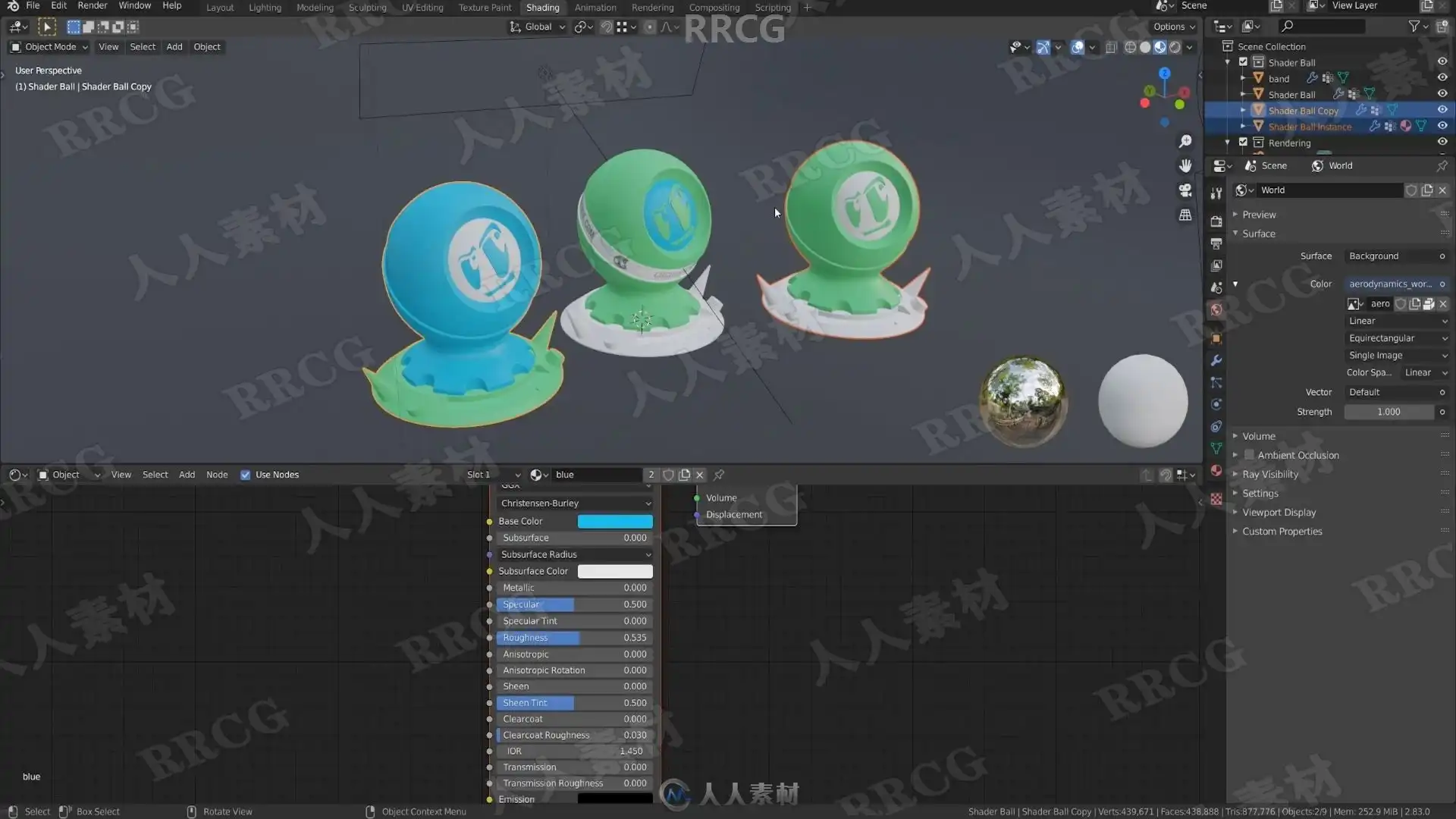Open the Render menu
1456x819 pixels.
[92, 6]
